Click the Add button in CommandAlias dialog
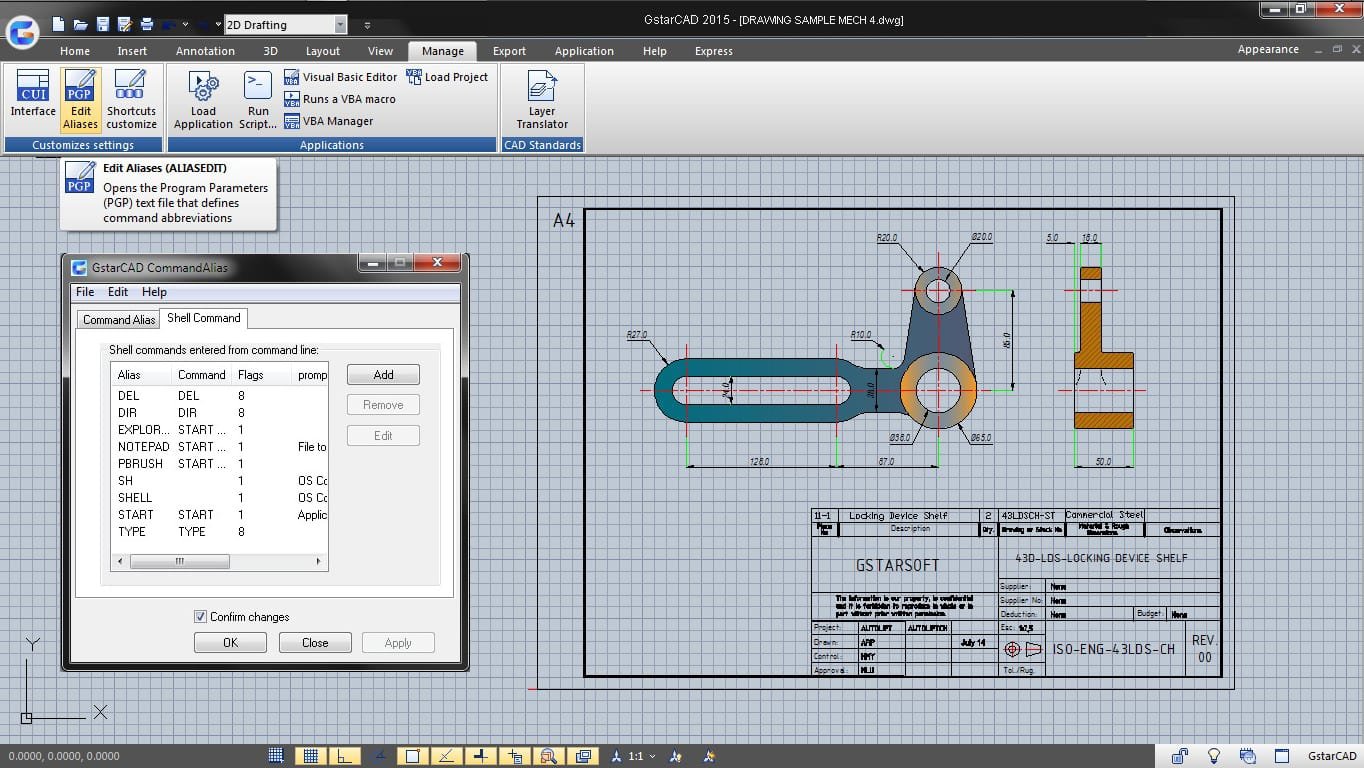Screen dimensions: 1364x768 coord(383,375)
